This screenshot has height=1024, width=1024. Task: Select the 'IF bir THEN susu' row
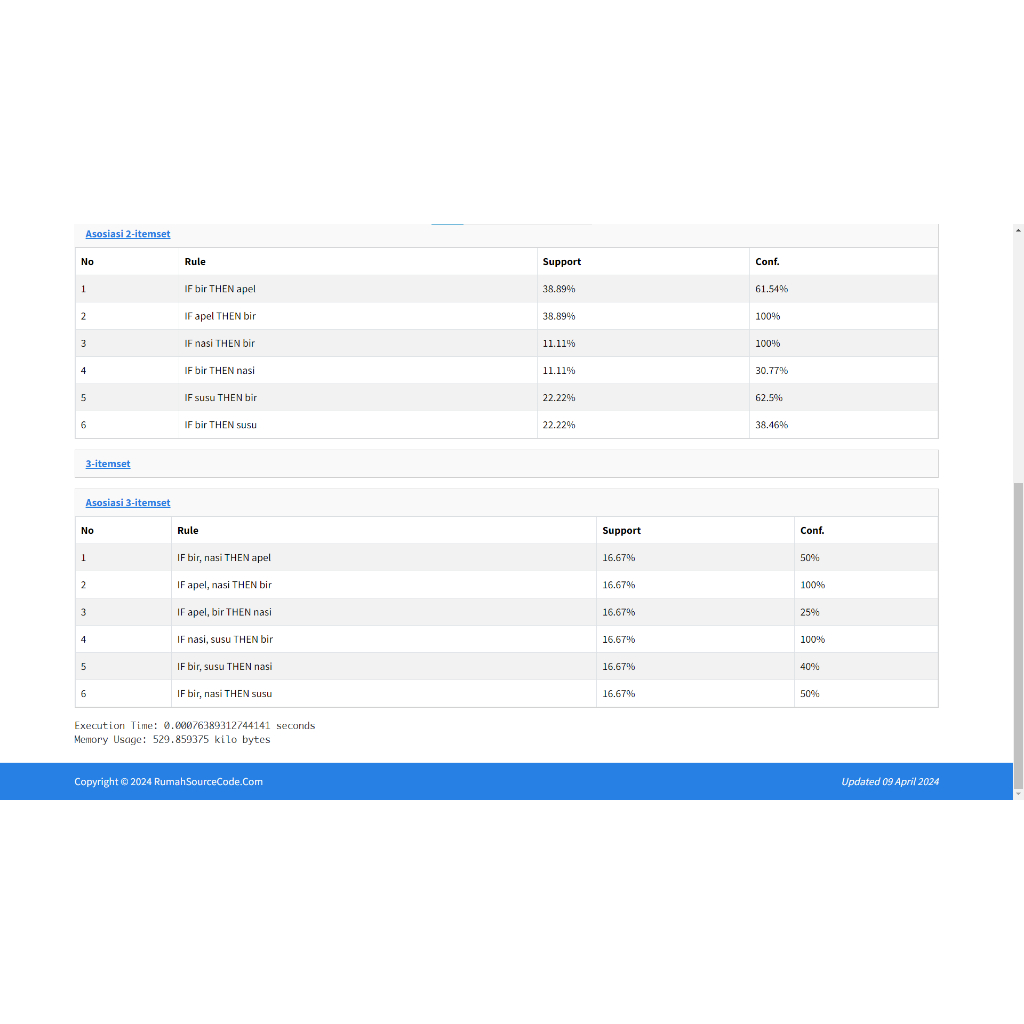(x=220, y=425)
